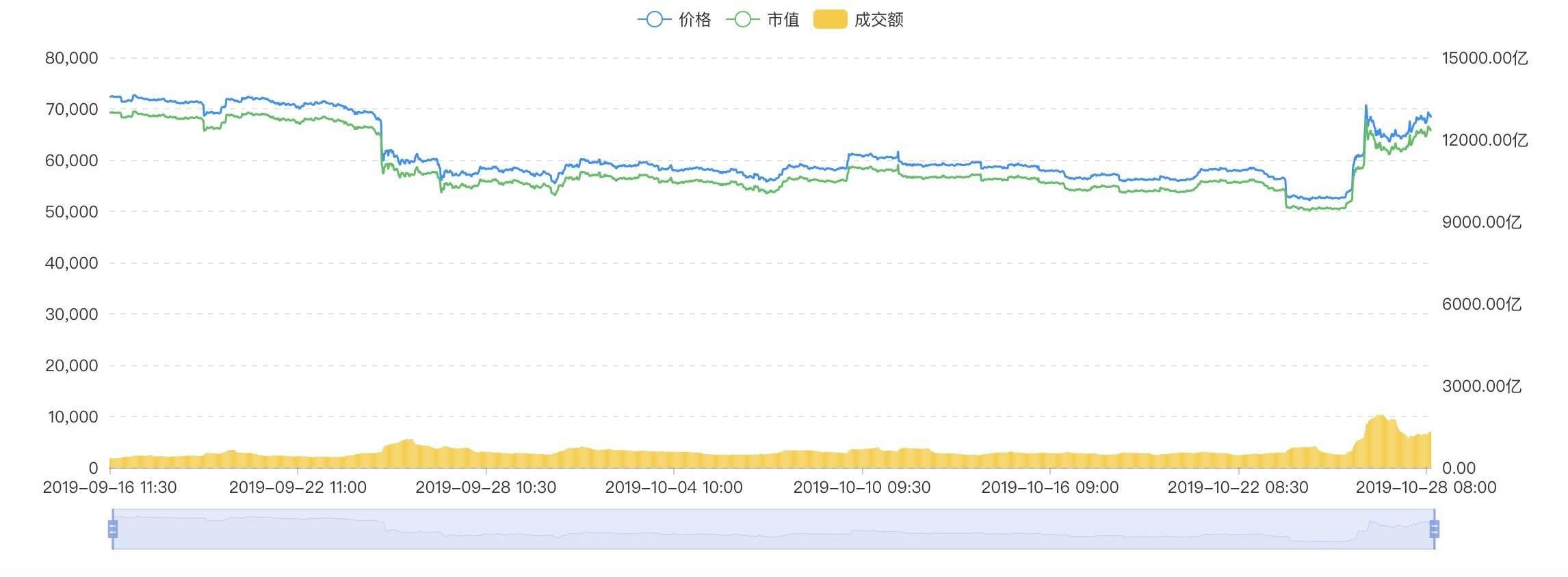Click the 9000.00亿 right axis label
This screenshot has width=1568, height=577.
(1482, 222)
